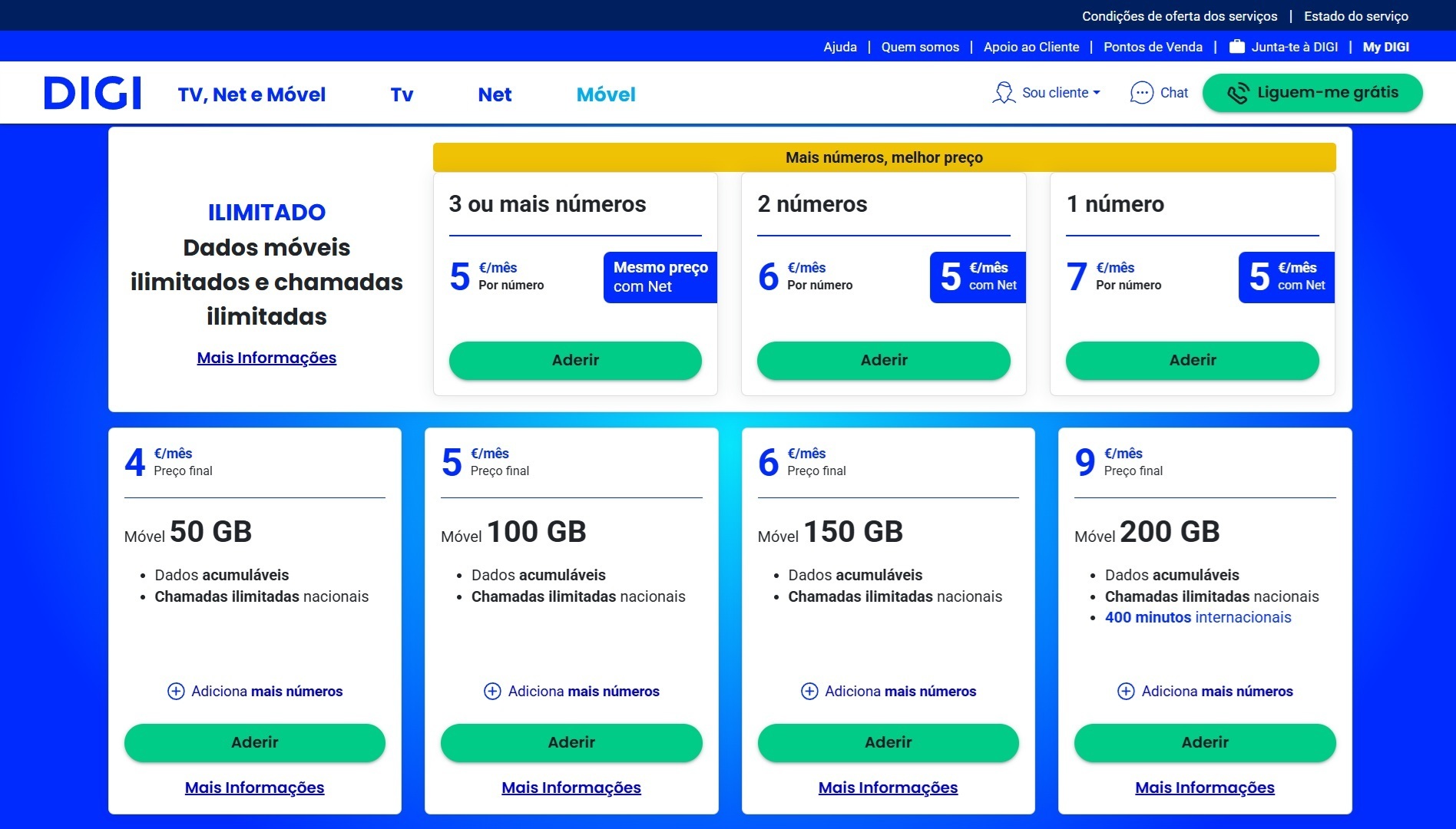Screen dimensions: 1456x829
Task: Click 5 €/mês com Net badge in 1 número
Action: point(1286,277)
